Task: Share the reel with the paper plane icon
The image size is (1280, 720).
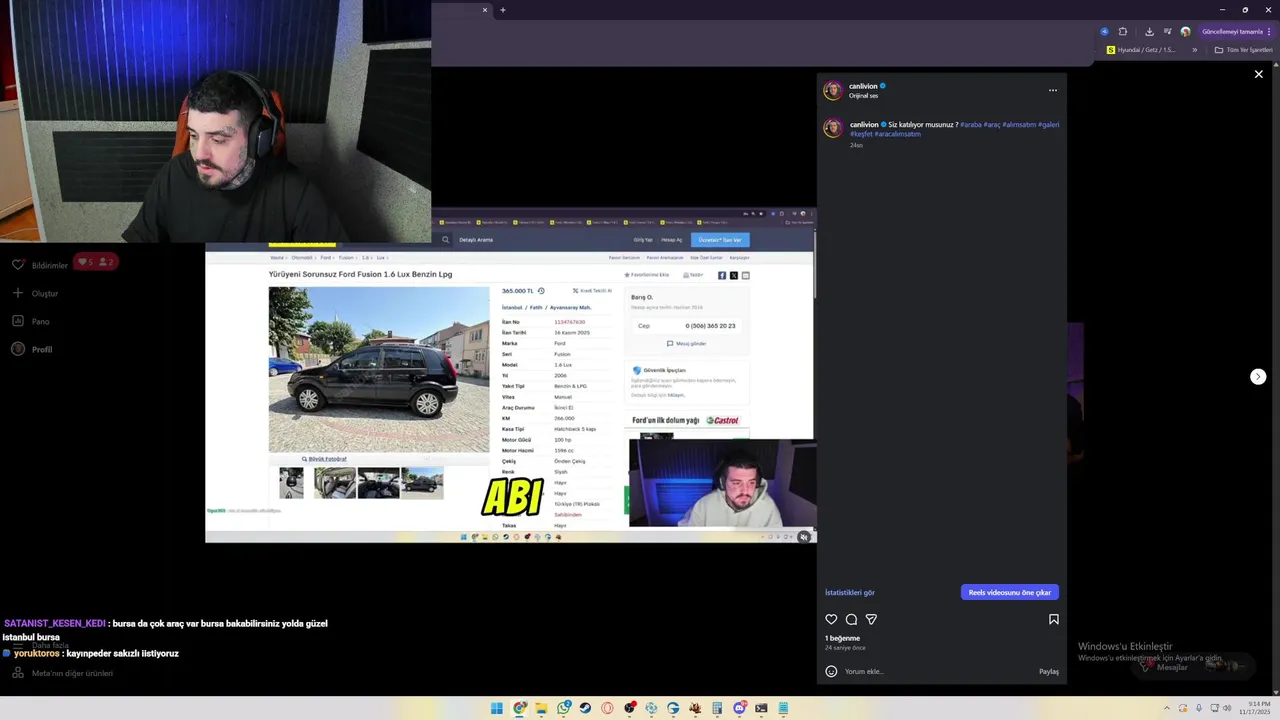Action: 871,619
